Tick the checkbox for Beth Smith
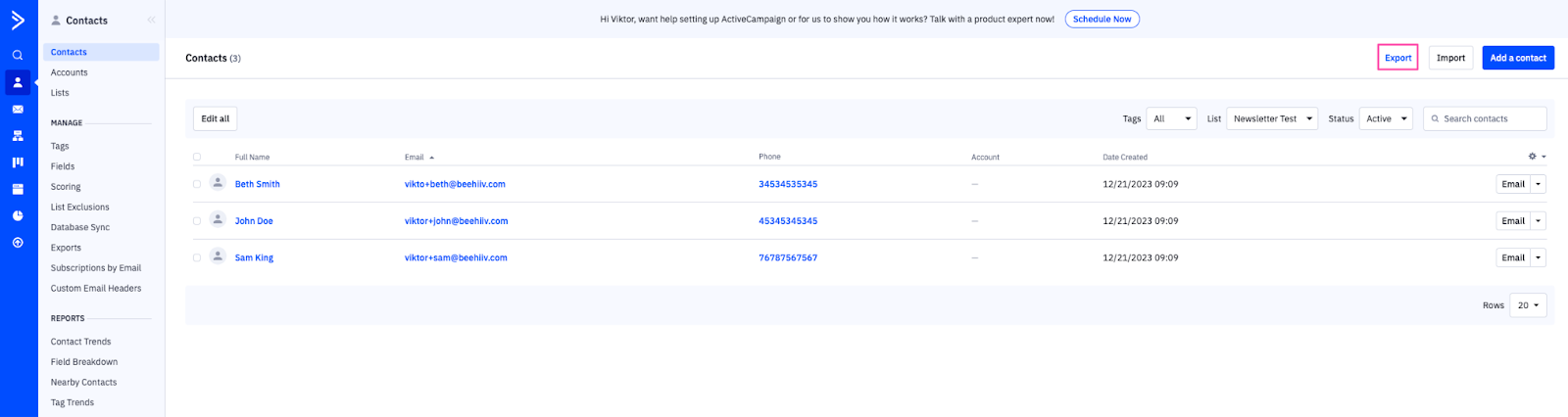Viewport: 1568px width, 417px height. tap(197, 184)
